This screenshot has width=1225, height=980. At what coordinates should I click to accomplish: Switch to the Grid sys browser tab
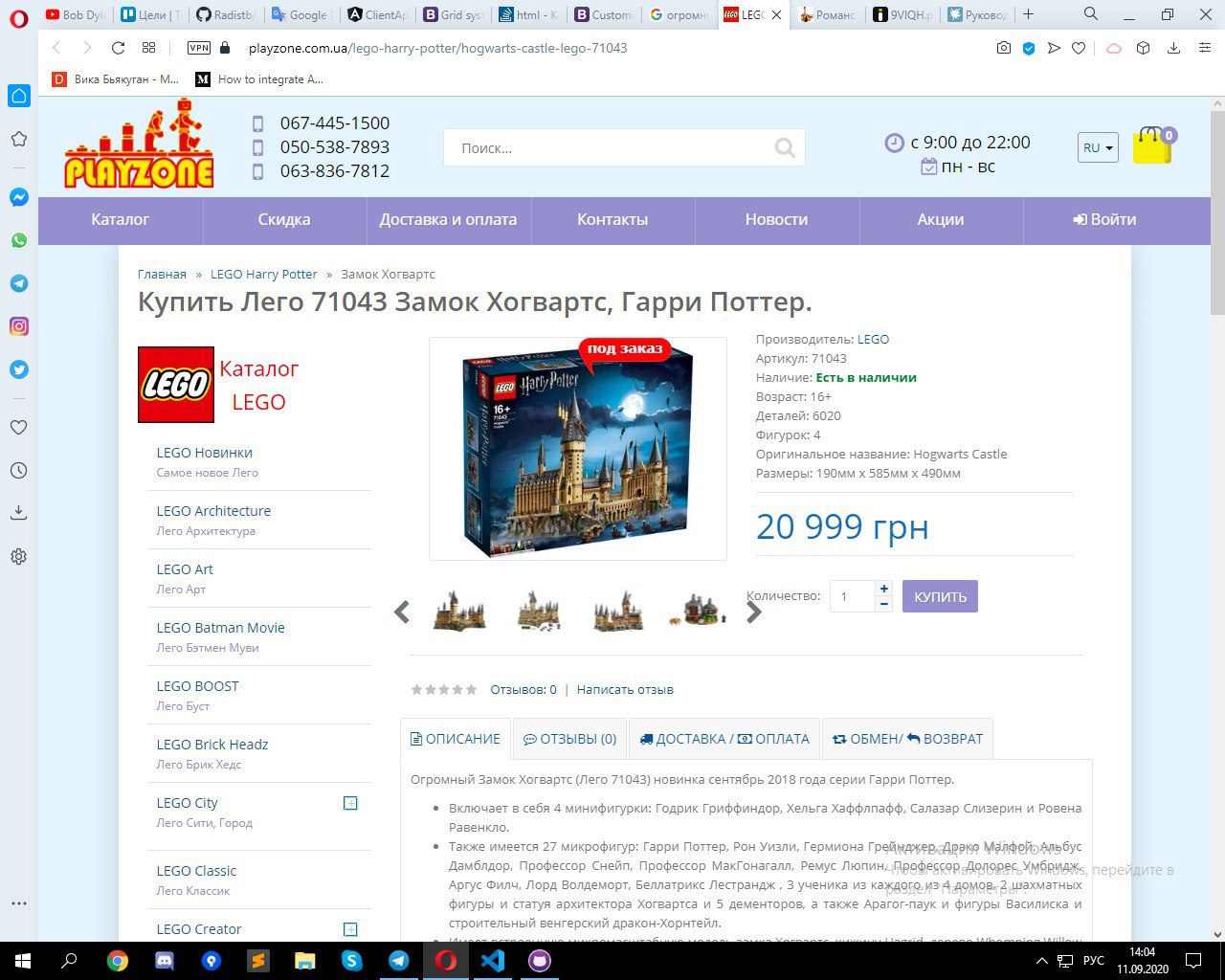455,14
